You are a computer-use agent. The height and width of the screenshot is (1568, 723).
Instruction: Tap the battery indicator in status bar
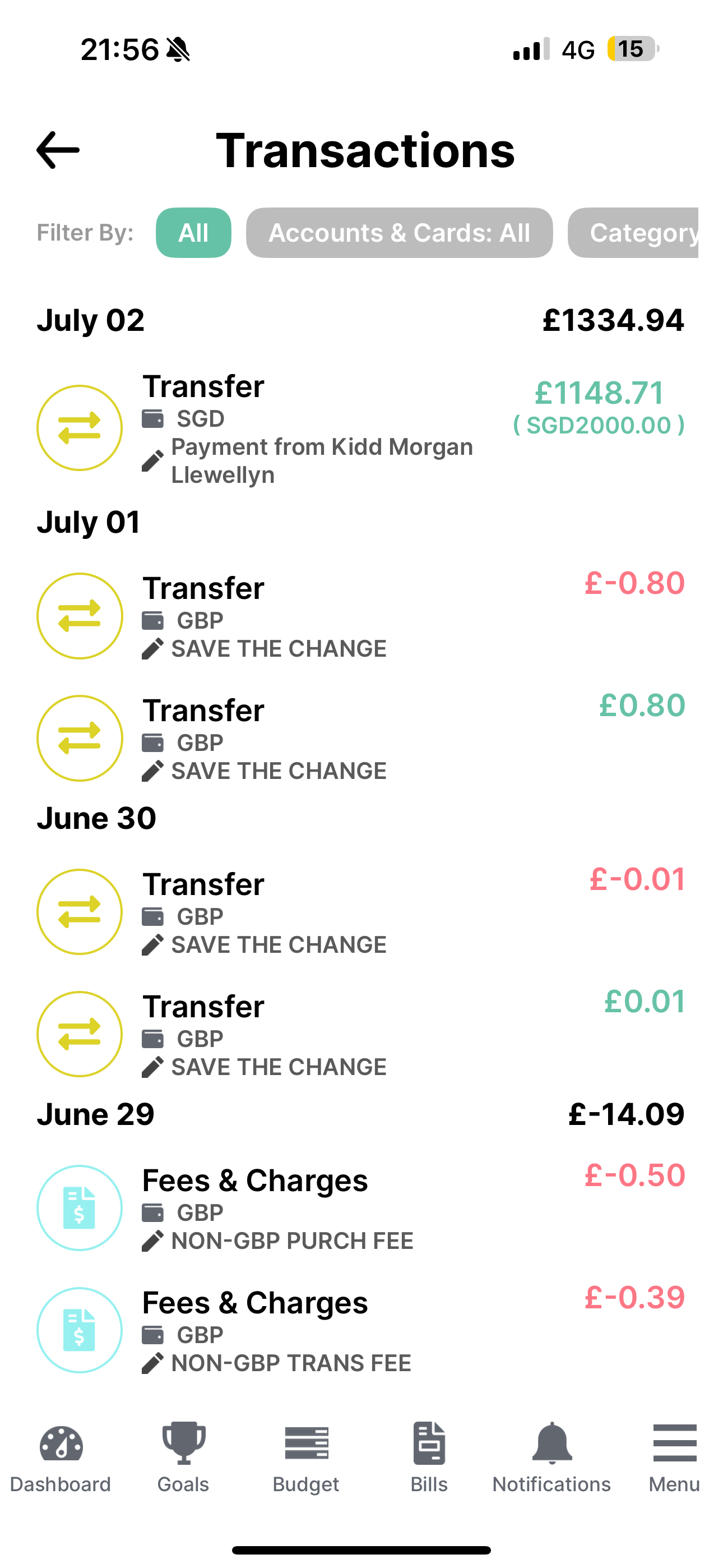(632, 49)
